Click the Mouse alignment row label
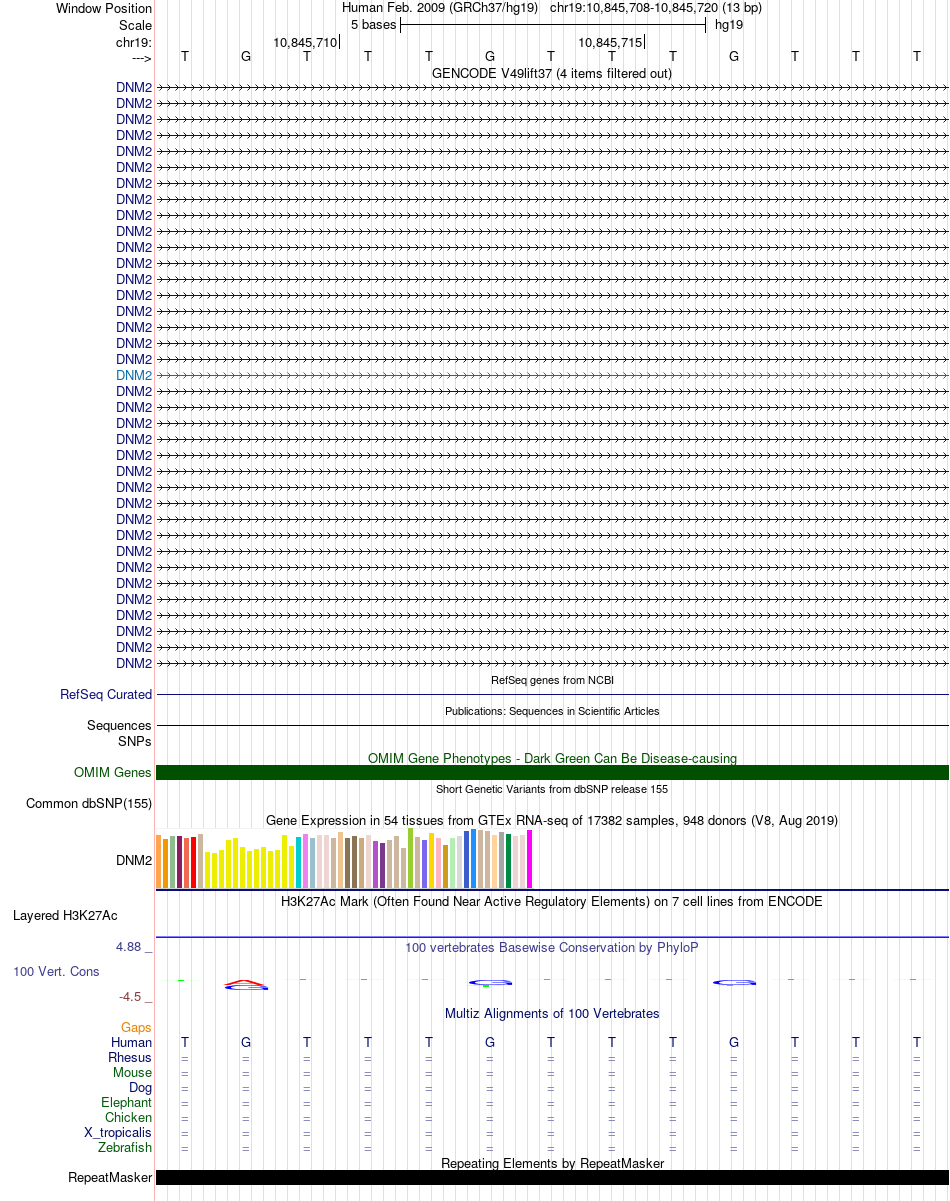This screenshot has height=1201, width=950. (133, 1072)
